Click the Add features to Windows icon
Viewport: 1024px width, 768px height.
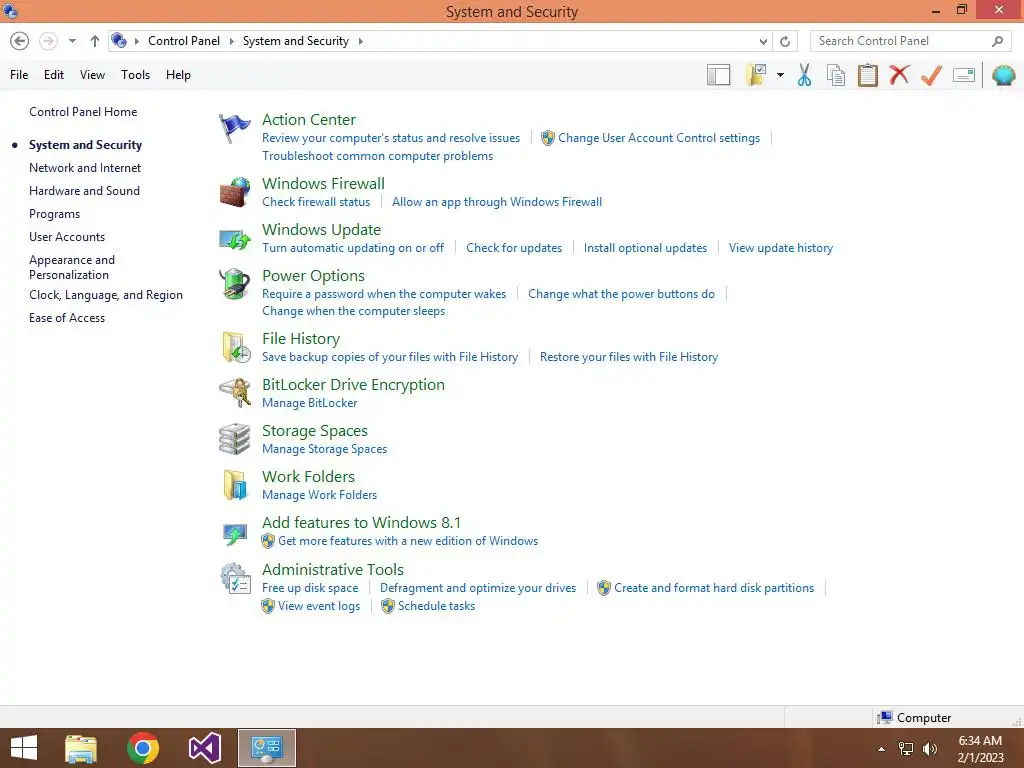point(234,534)
